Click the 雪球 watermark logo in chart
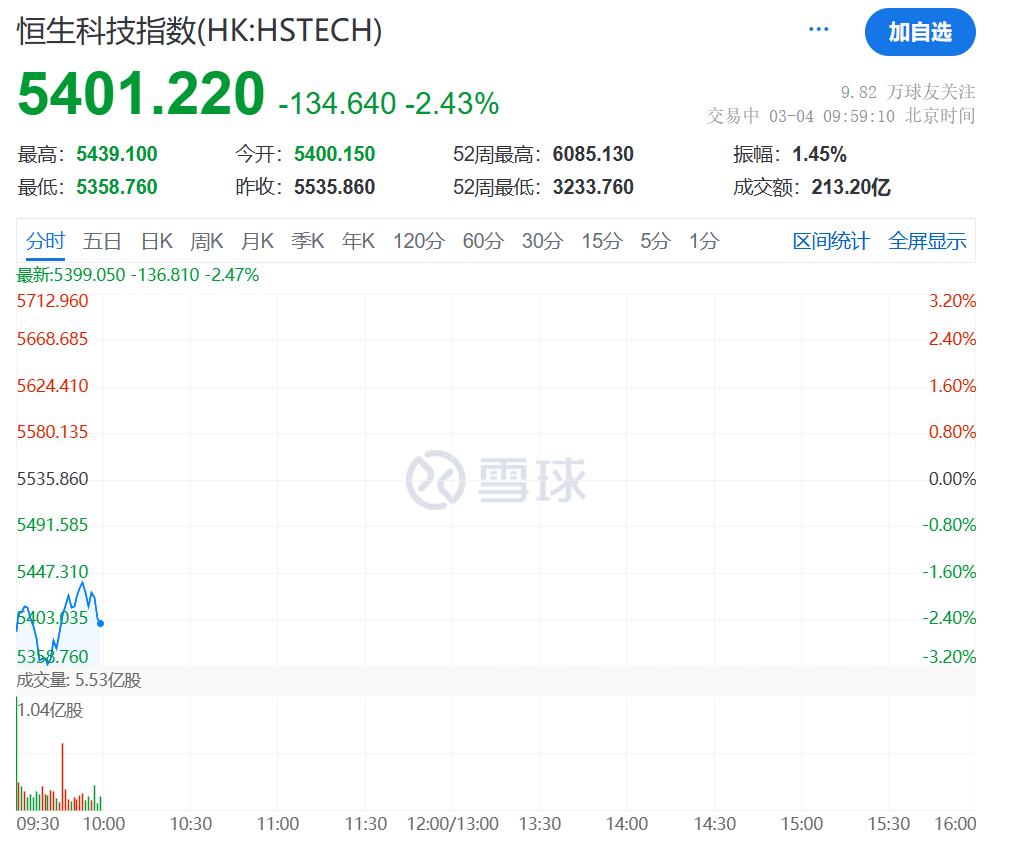The width and height of the screenshot is (1011, 844). [496, 480]
